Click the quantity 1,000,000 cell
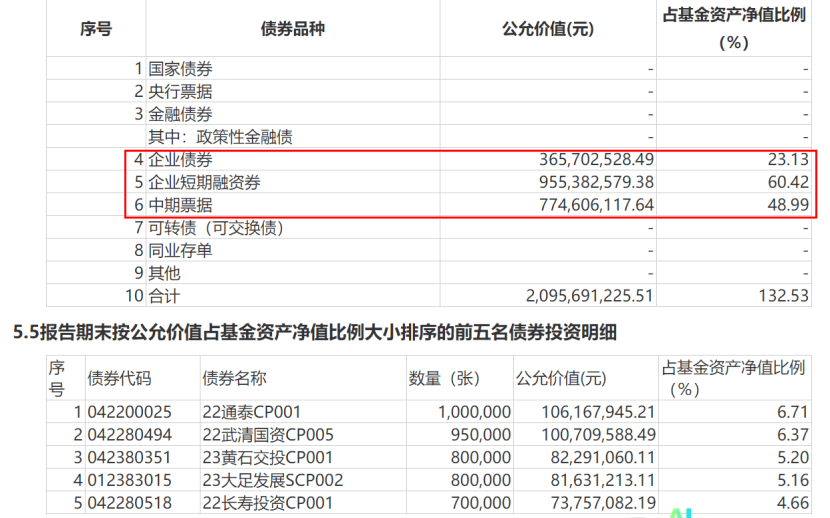Screen dimensions: 830x518 pyautogui.click(x=474, y=412)
